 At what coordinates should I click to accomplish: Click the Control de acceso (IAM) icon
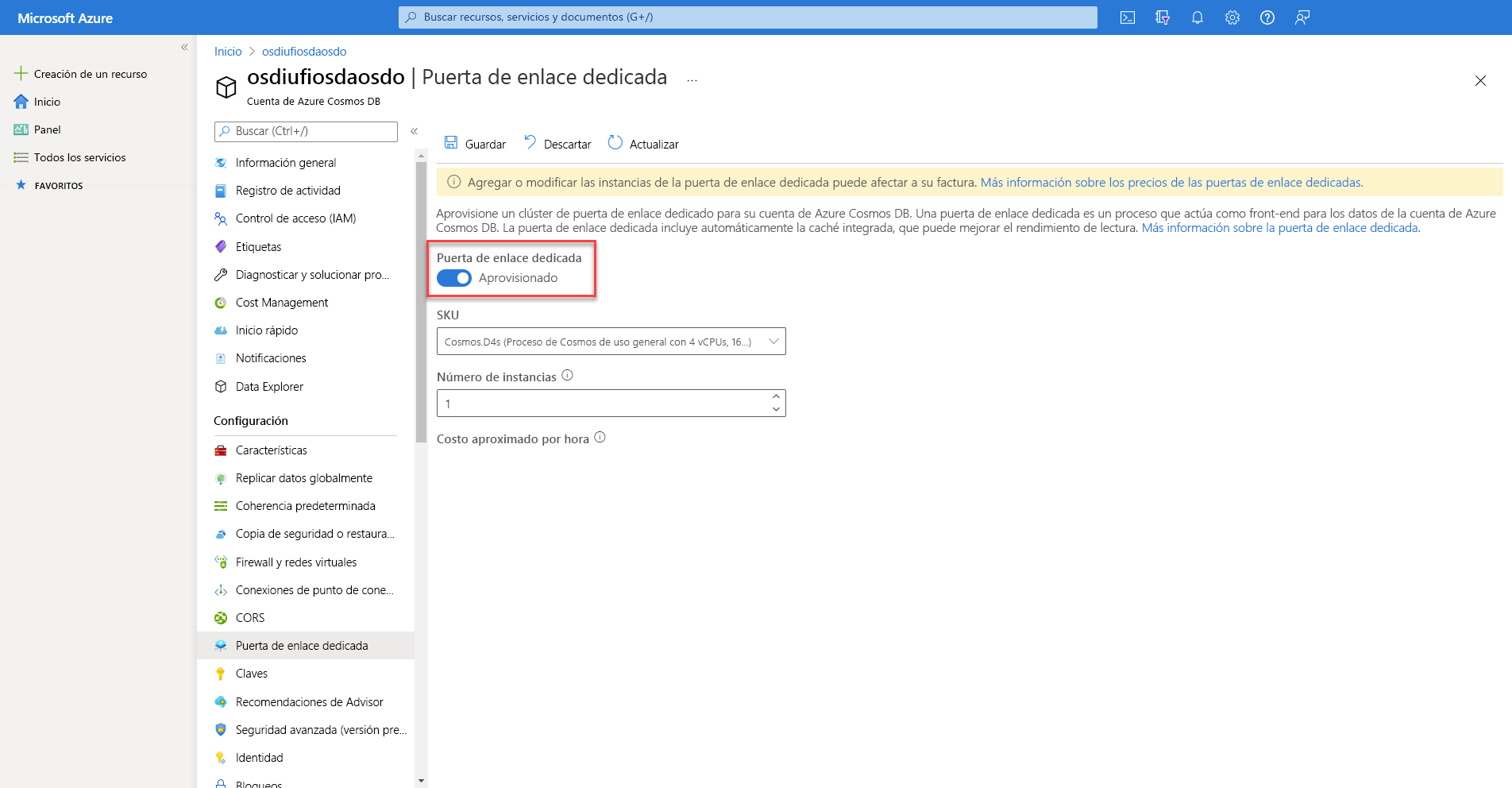click(x=221, y=218)
